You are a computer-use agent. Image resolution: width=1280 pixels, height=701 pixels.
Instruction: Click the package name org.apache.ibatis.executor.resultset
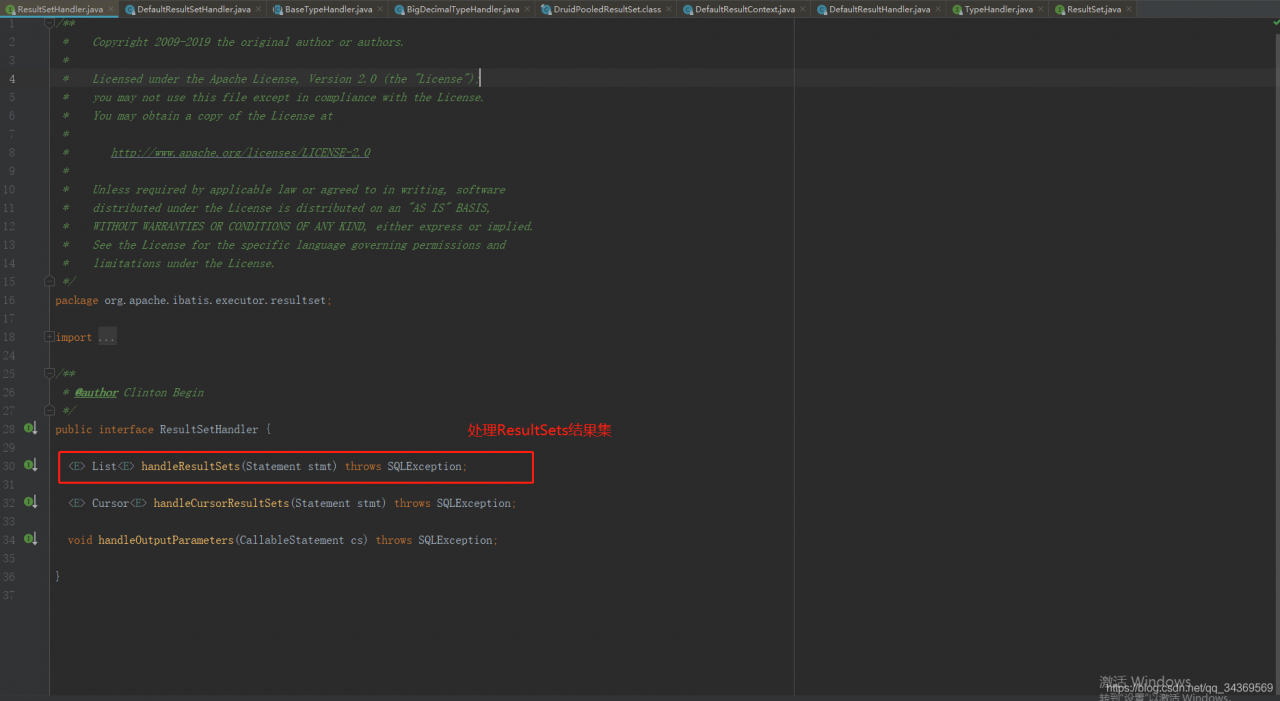click(216, 300)
